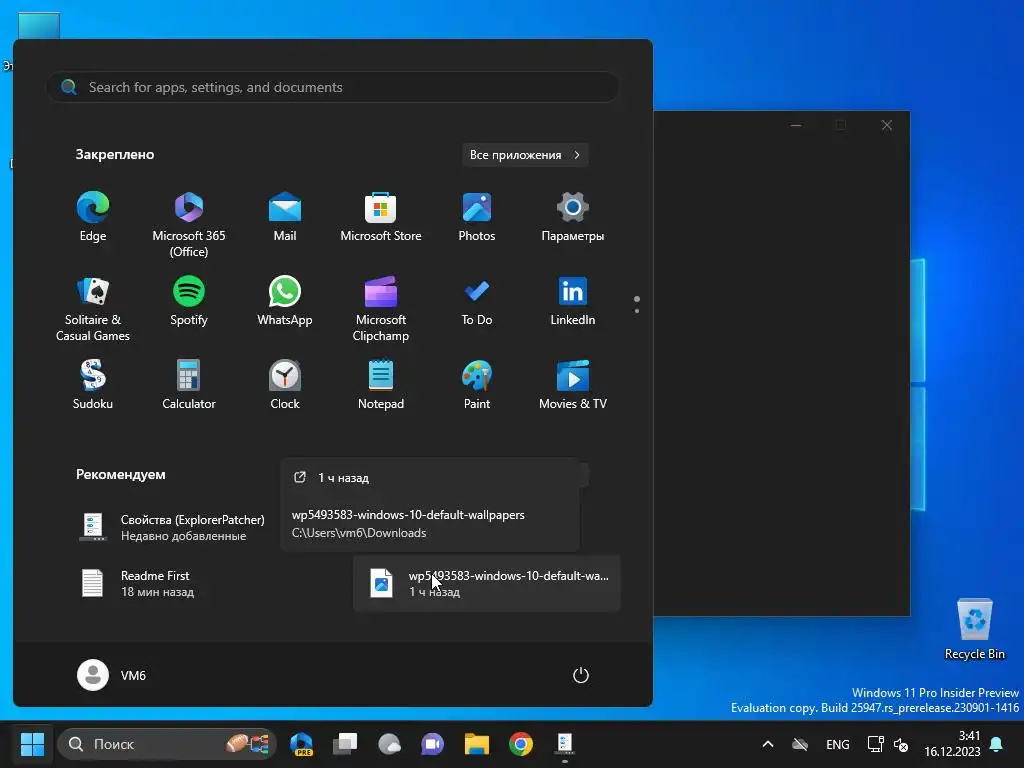
Task: Open muted volume tray icon
Action: (x=901, y=744)
